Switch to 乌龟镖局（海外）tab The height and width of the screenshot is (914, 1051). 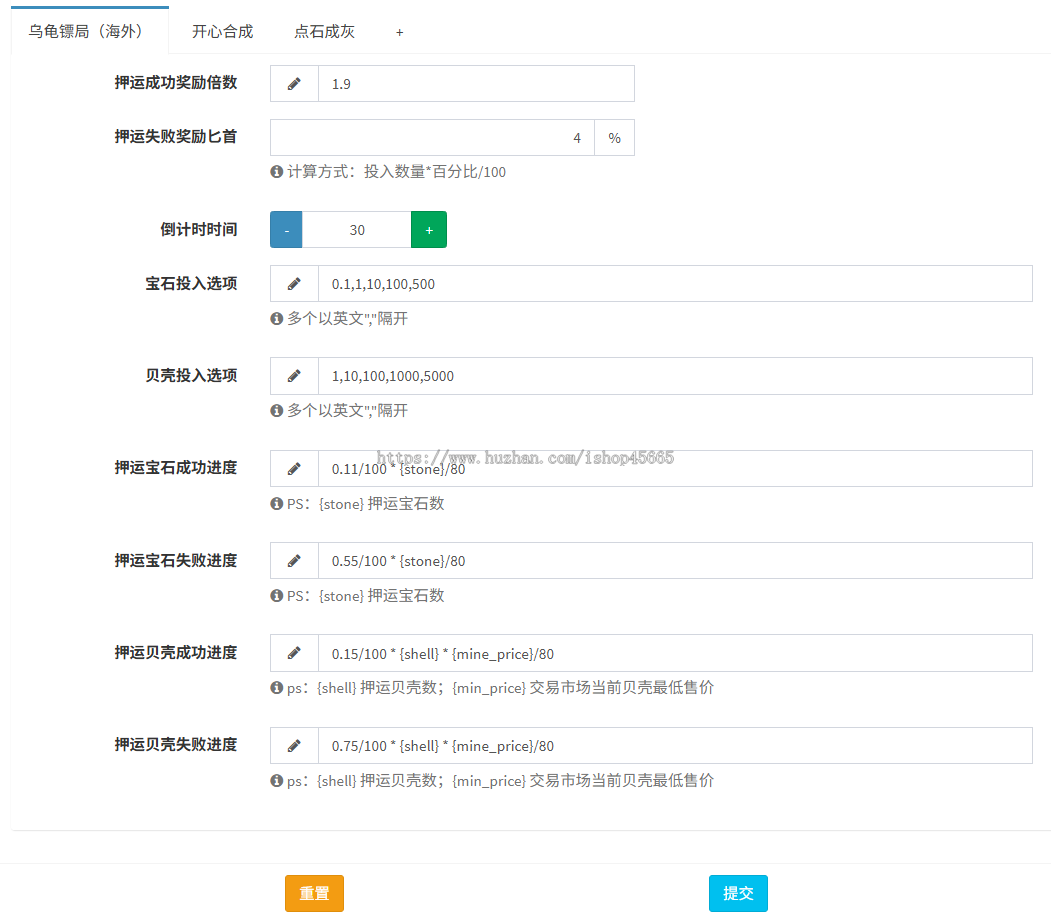pyautogui.click(x=90, y=31)
